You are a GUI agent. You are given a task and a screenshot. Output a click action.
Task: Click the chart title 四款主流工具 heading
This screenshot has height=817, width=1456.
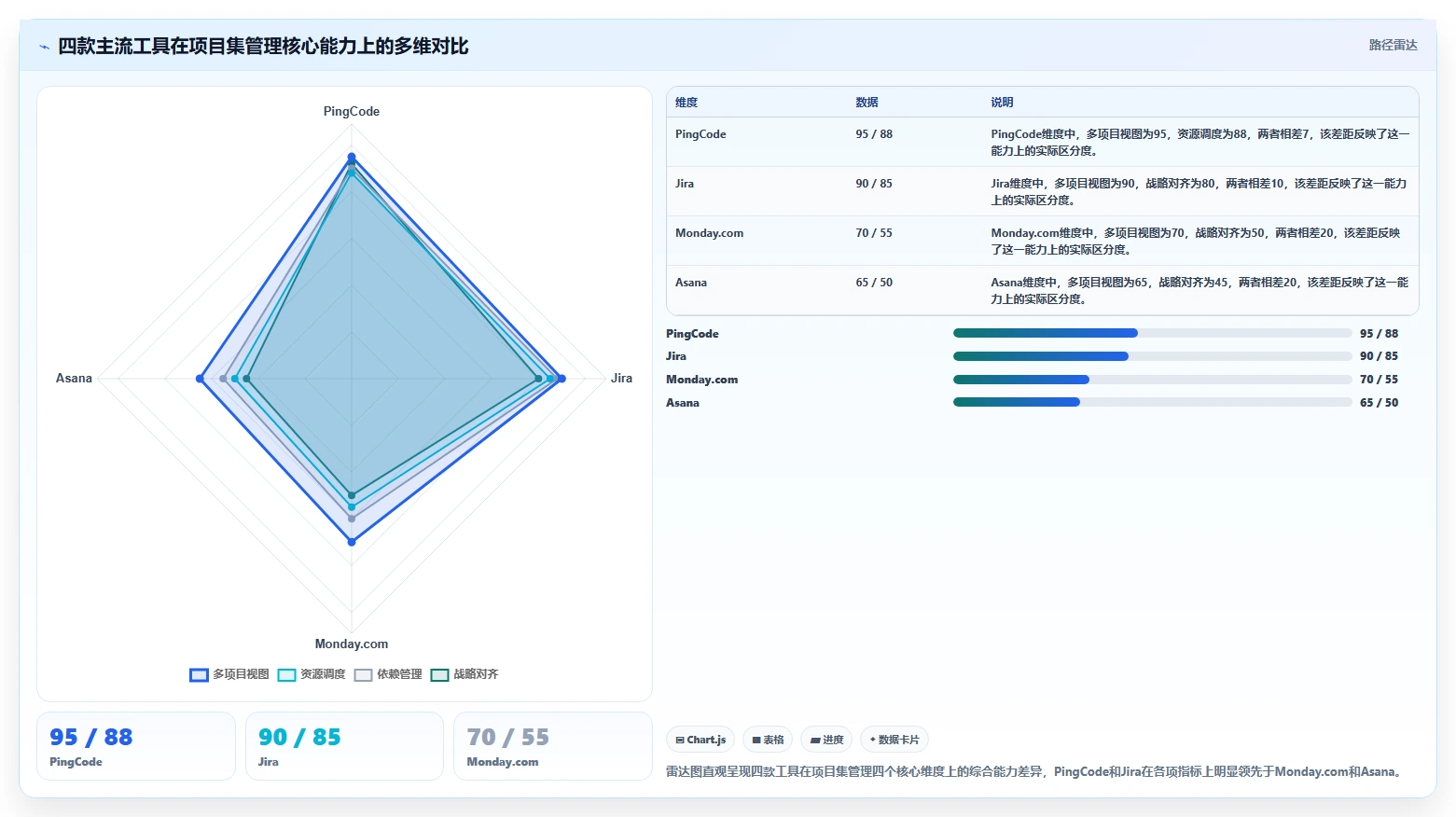[263, 47]
